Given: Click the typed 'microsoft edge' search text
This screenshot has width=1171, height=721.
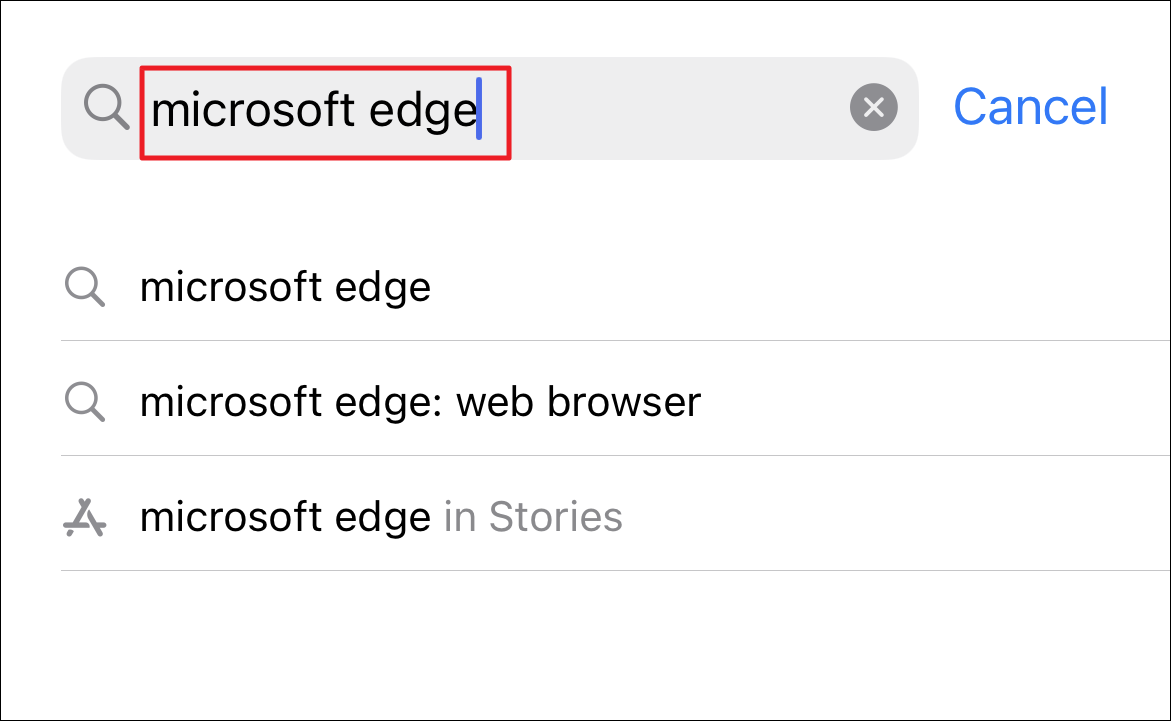Looking at the screenshot, I should (x=313, y=110).
